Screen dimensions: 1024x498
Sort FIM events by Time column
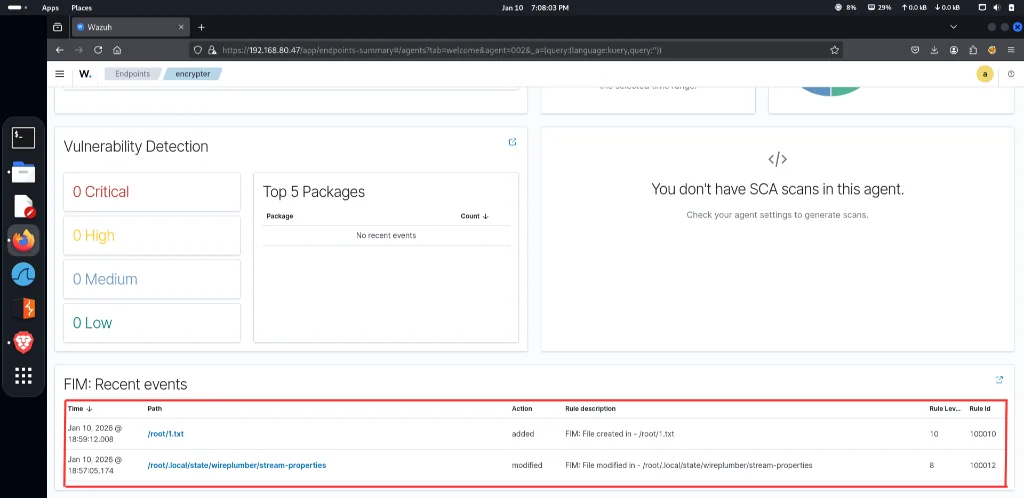coord(80,409)
